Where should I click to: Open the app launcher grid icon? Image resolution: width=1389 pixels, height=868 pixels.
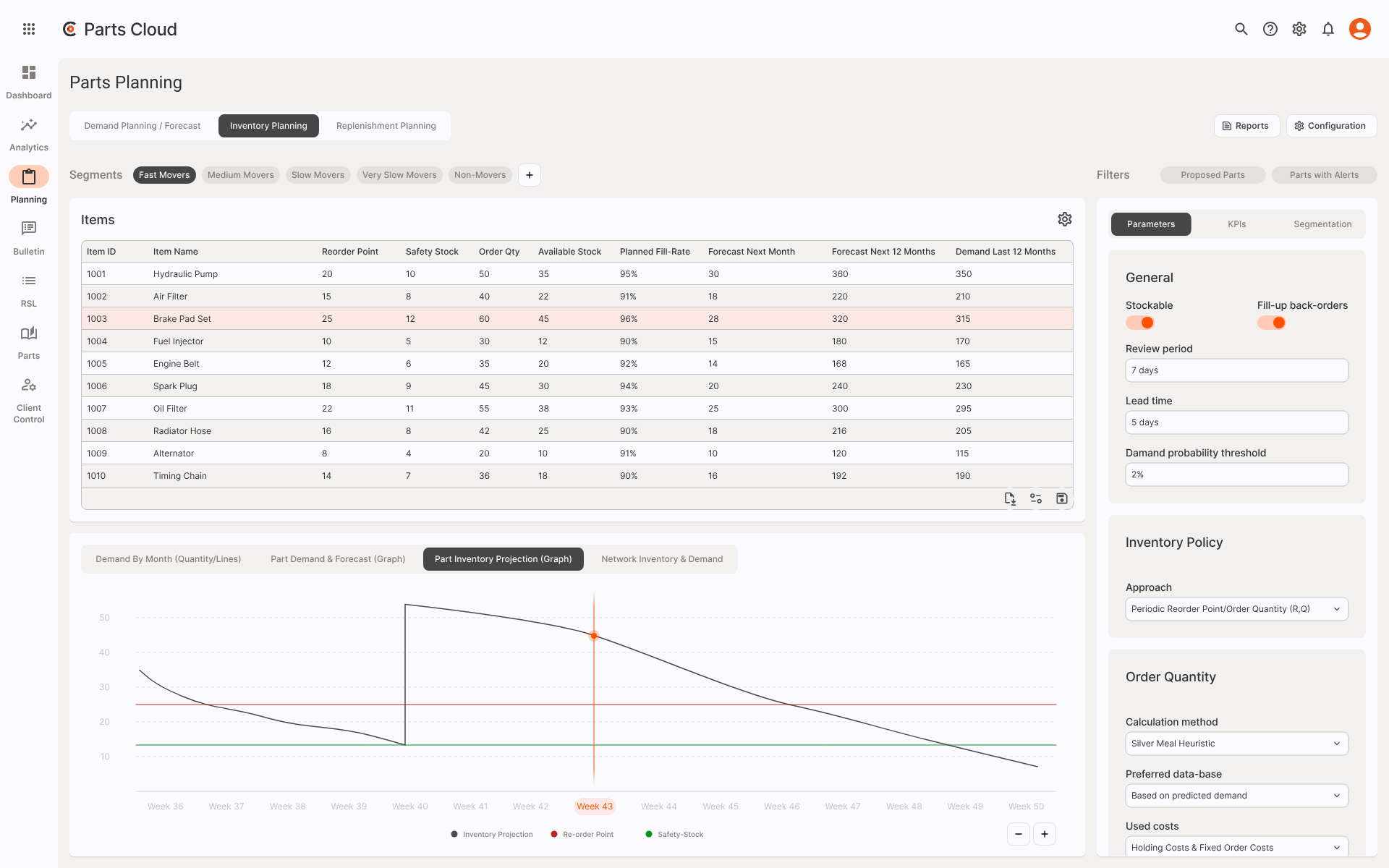(29, 29)
